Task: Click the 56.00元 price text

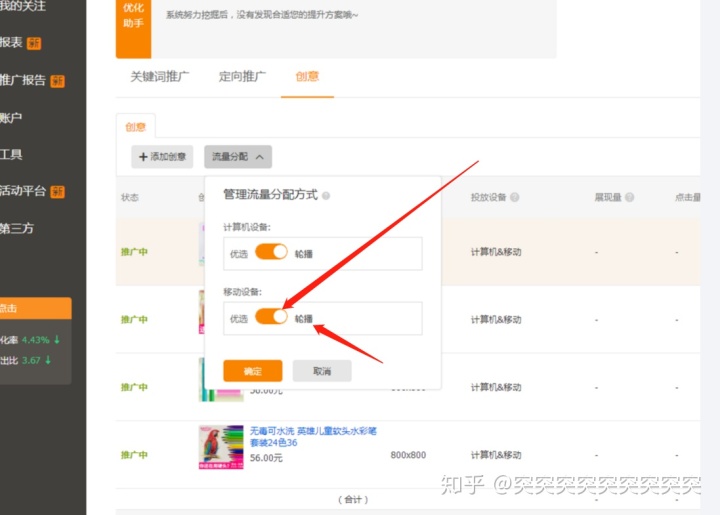Action: [x=266, y=458]
